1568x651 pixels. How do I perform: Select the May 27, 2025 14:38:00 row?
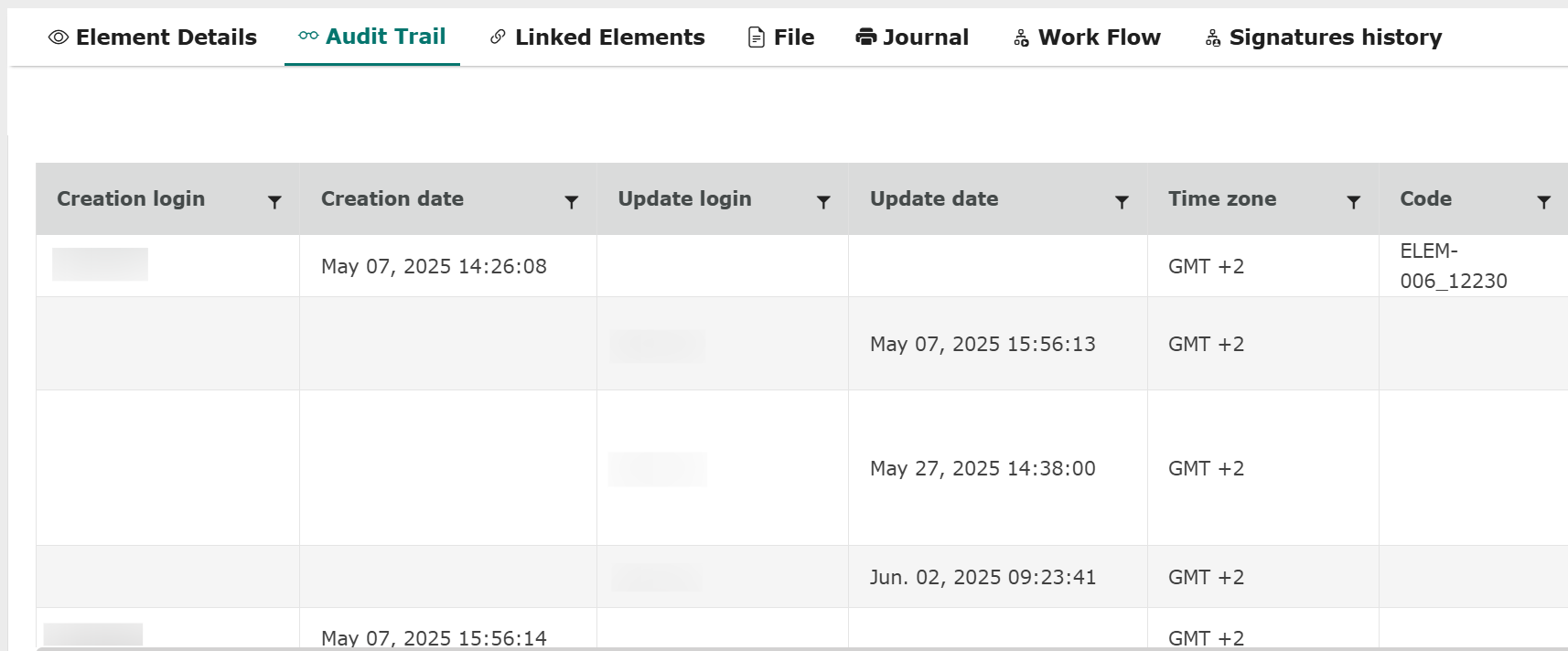click(983, 469)
